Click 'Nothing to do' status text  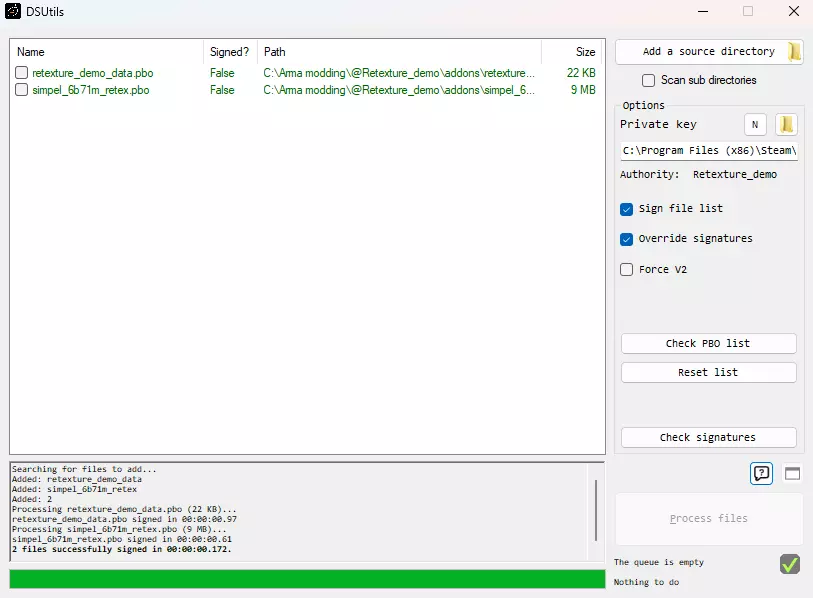pos(647,582)
